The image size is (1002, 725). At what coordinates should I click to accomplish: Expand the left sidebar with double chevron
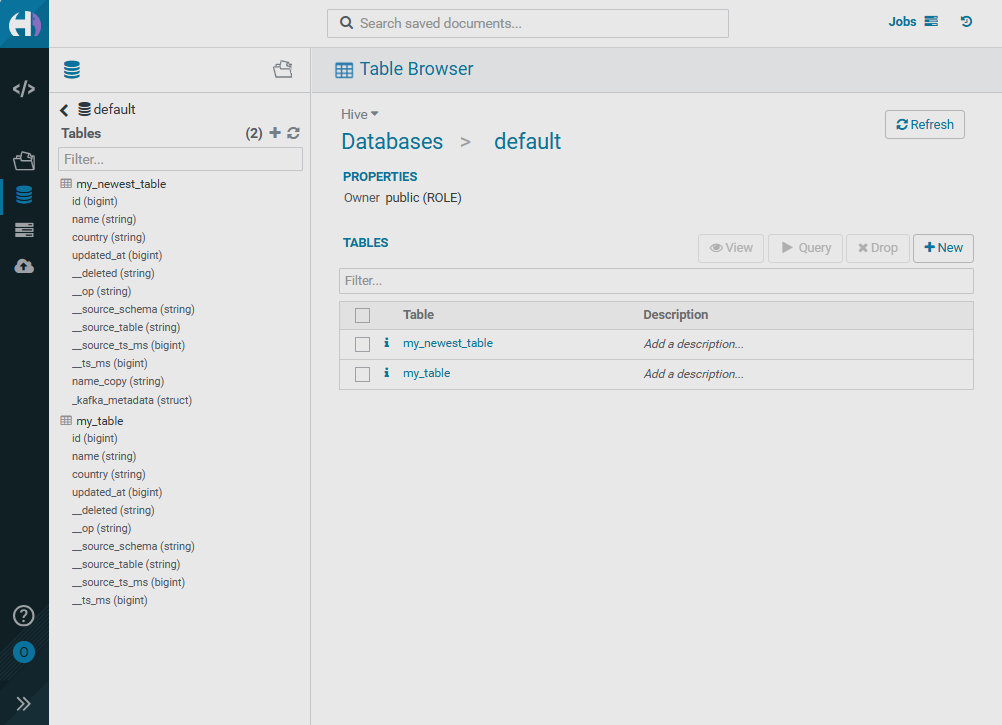(x=24, y=703)
